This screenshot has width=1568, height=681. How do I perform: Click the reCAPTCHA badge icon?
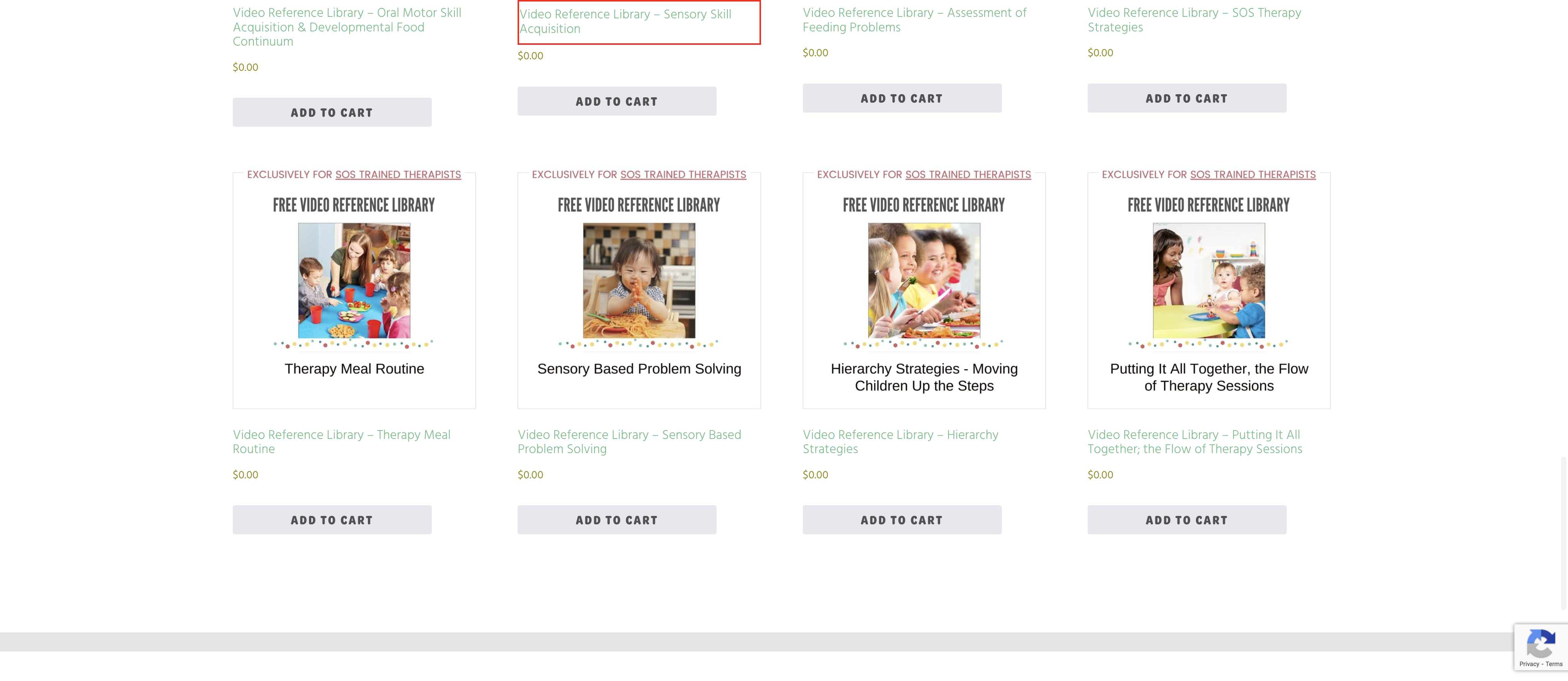coord(1540,643)
